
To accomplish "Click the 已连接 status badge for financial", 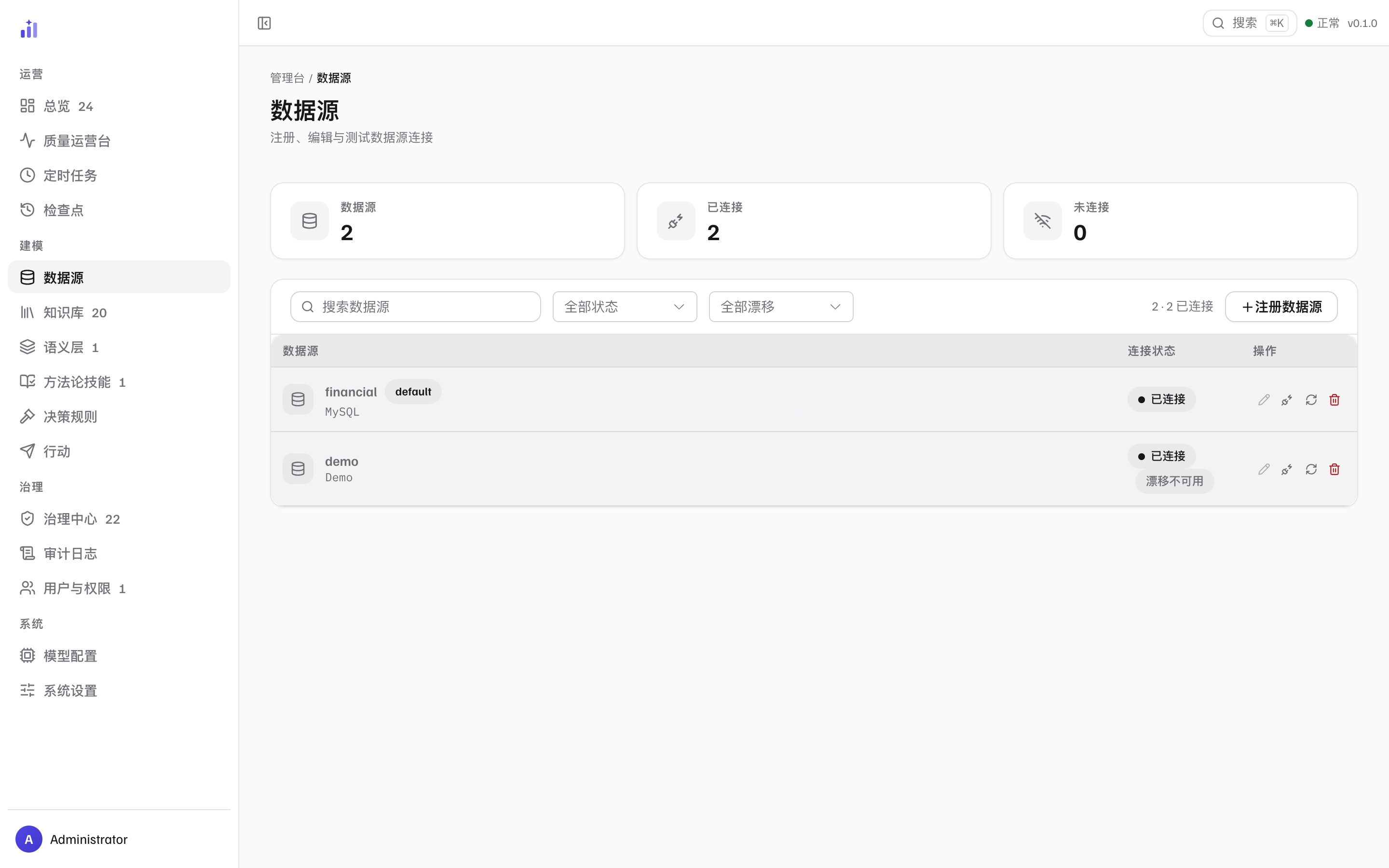I will pos(1162,400).
